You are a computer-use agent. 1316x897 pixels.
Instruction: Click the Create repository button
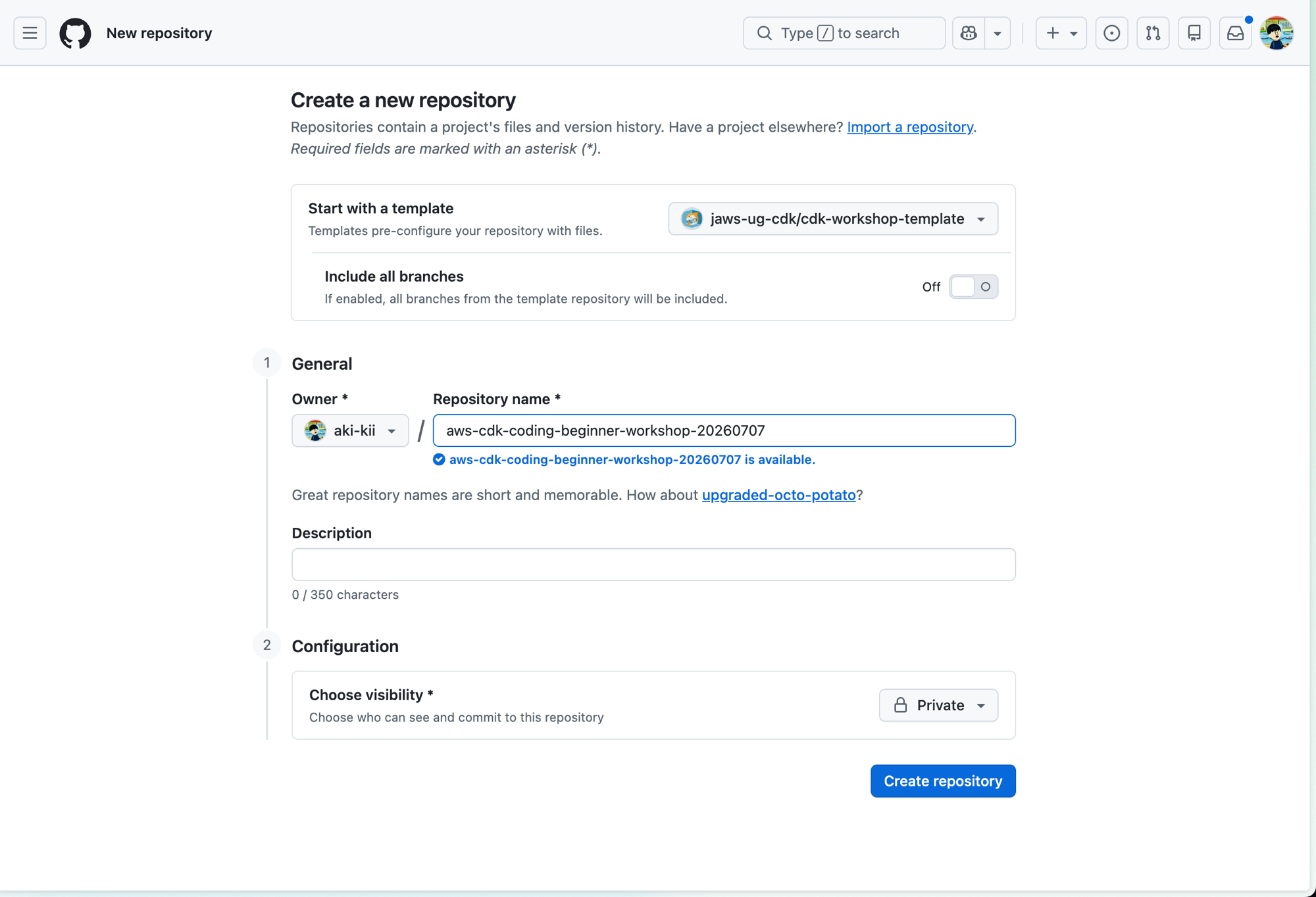click(943, 781)
